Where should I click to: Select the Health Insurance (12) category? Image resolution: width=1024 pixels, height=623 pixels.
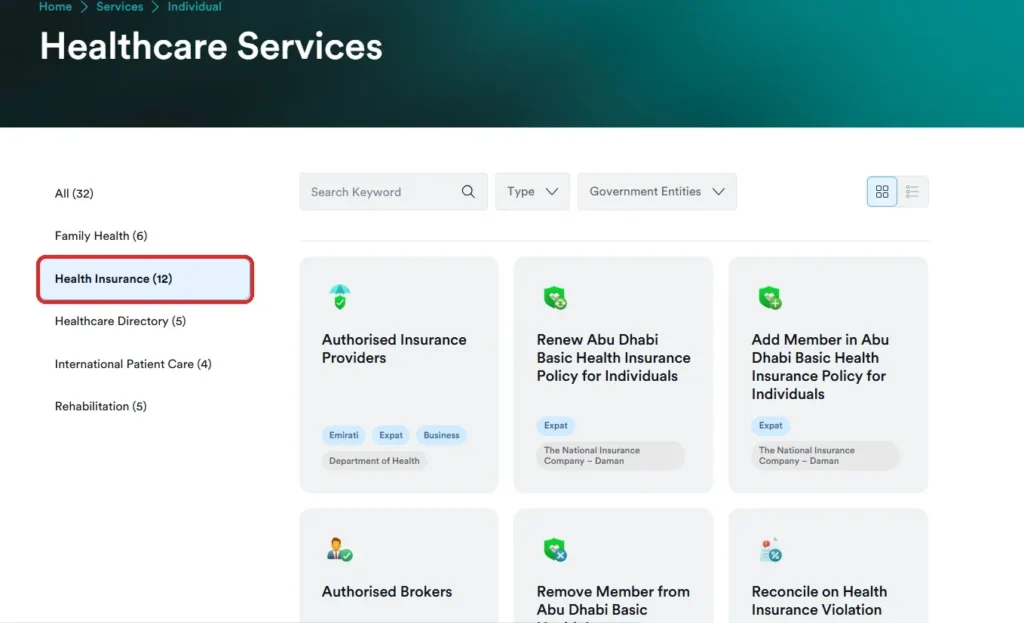pos(145,279)
